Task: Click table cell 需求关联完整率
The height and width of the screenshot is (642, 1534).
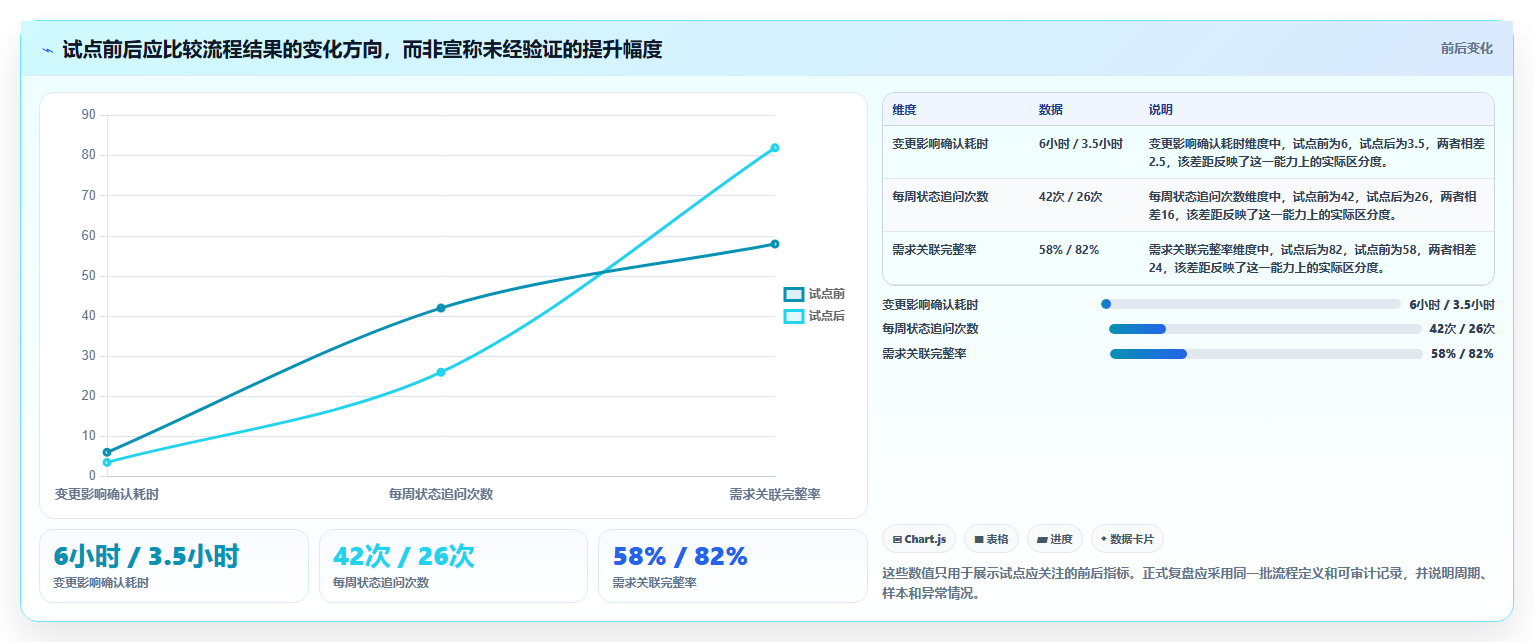Action: [934, 250]
